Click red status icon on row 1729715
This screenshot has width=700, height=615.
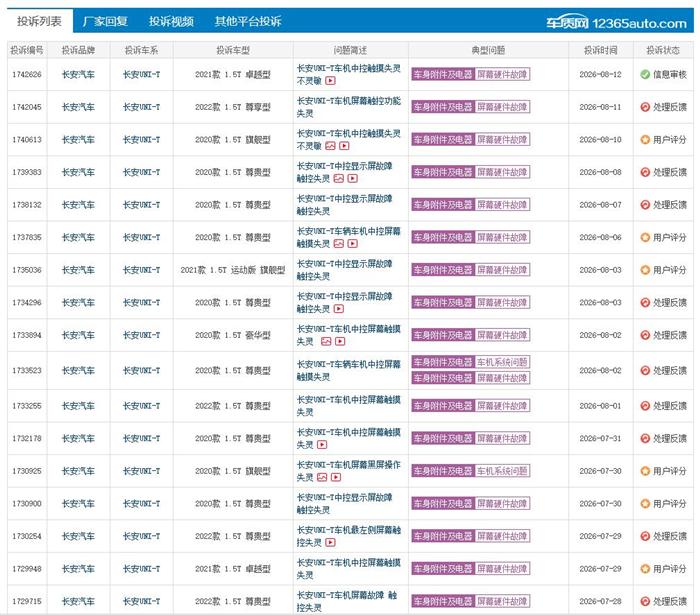coord(645,602)
